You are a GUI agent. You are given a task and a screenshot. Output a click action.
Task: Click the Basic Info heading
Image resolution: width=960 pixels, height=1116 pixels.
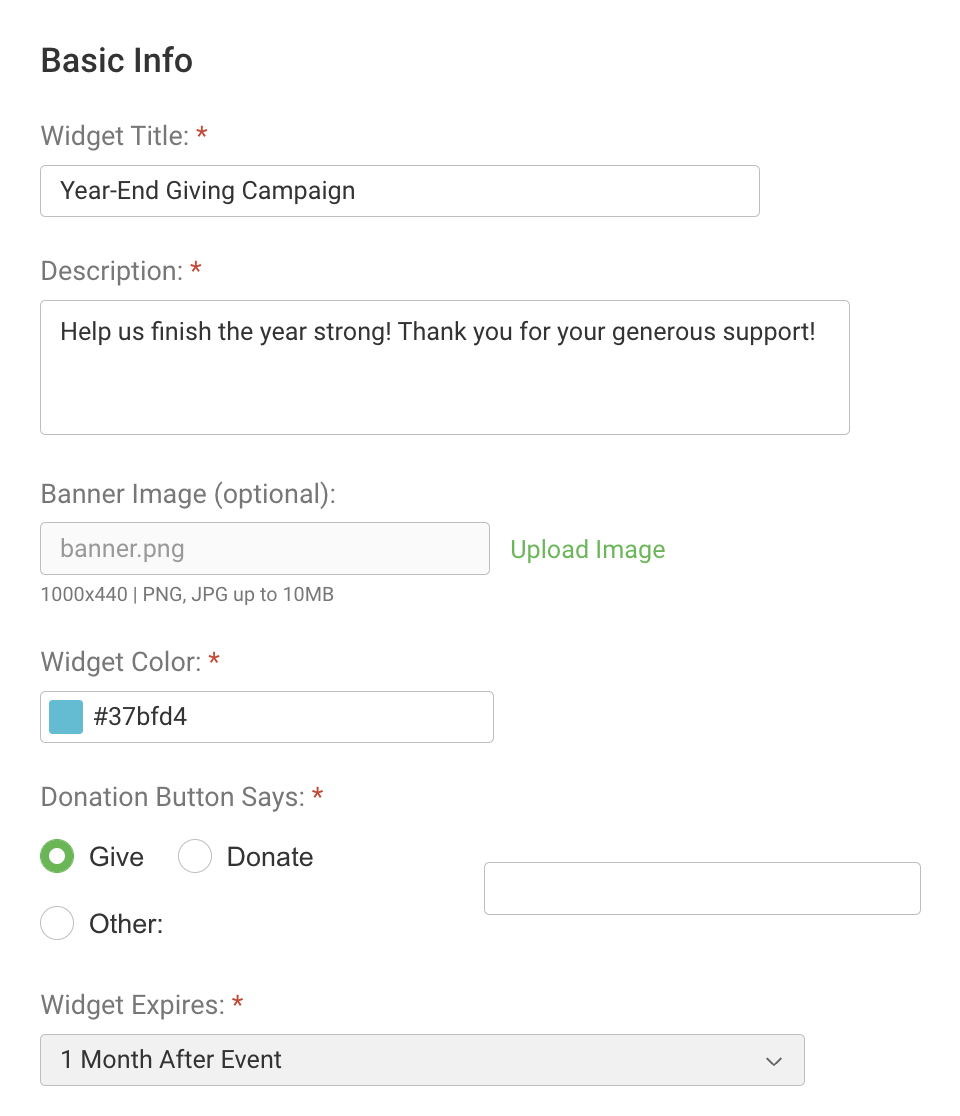click(117, 61)
